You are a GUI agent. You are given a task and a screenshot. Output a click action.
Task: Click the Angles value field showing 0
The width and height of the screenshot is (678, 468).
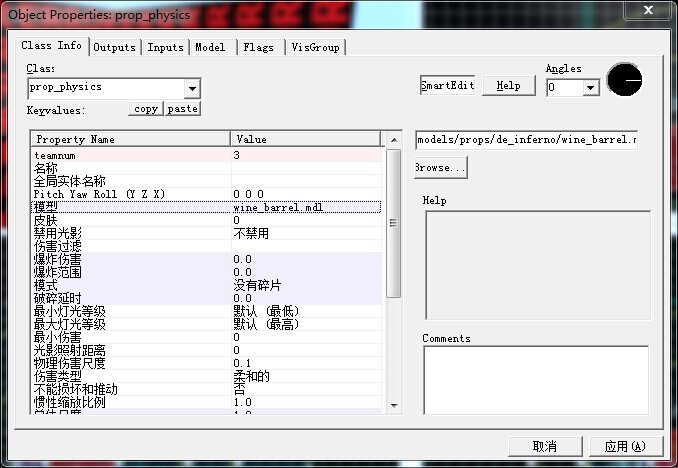point(565,88)
